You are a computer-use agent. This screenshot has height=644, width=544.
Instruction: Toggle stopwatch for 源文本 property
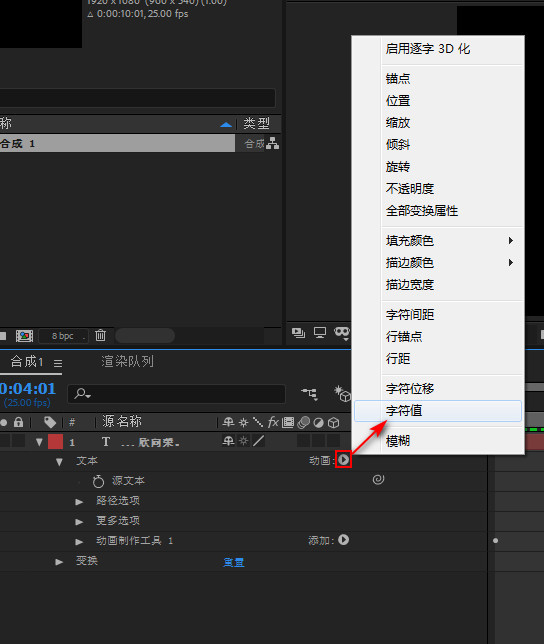(x=98, y=481)
